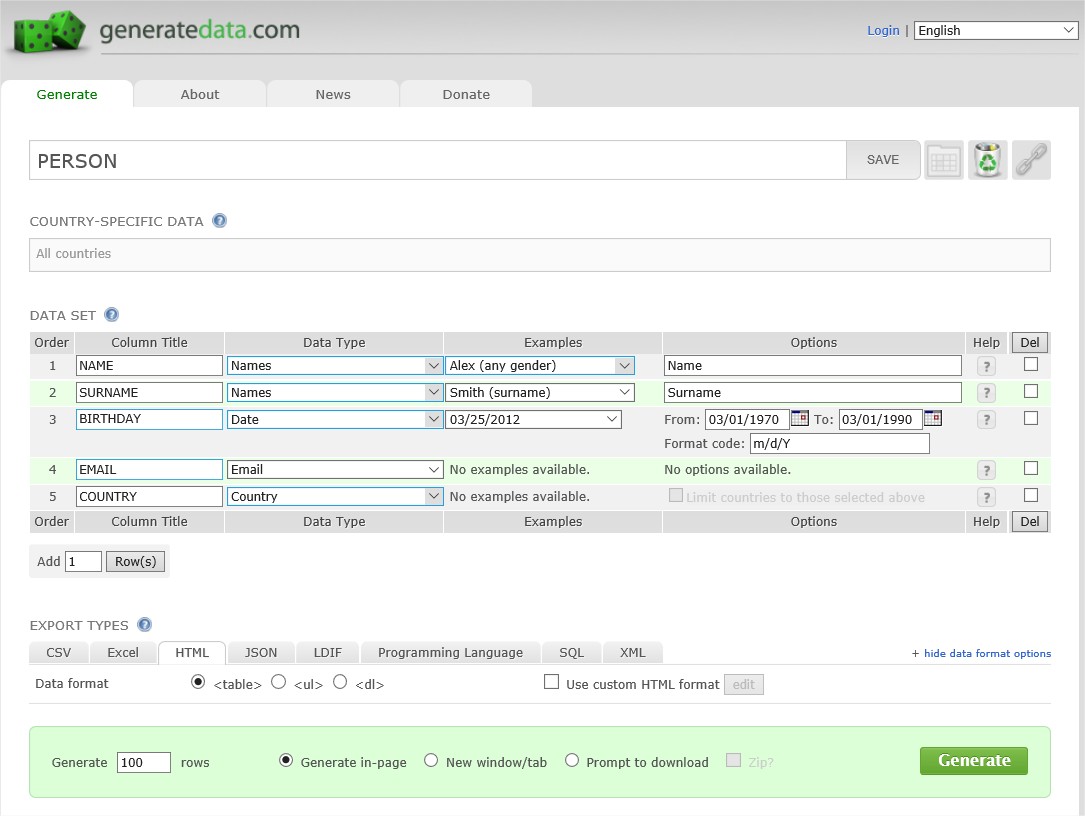Screen dimensions: 1085x816
Task: Open Examples dropdown showing Smith (surname)
Action: 540,392
